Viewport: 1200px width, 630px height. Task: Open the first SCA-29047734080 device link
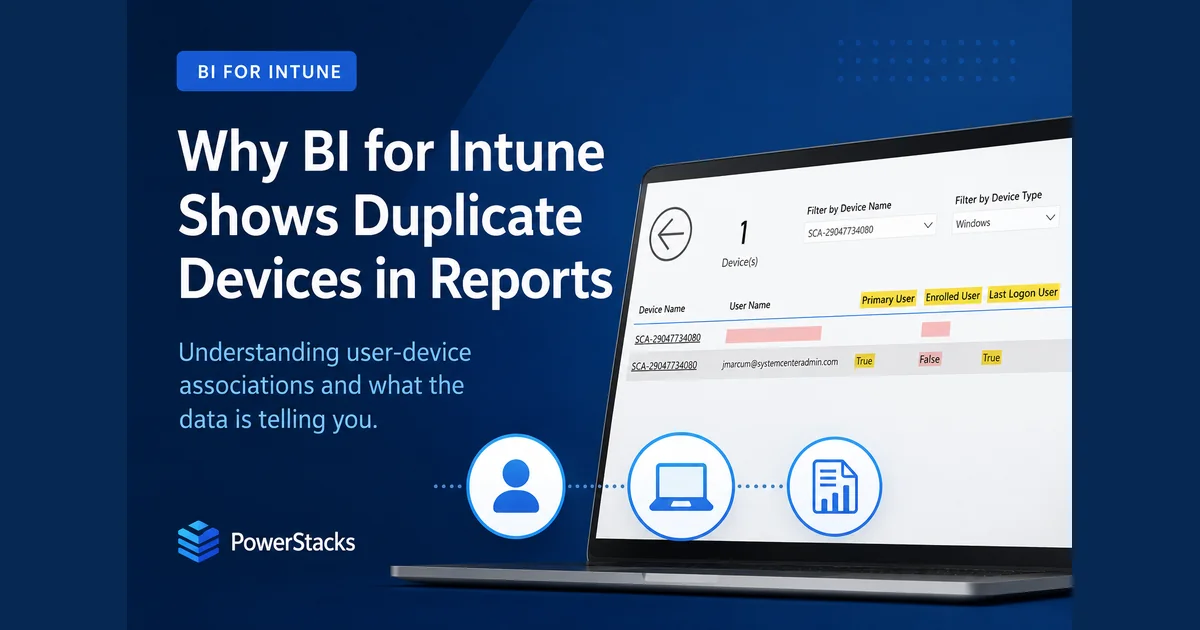pyautogui.click(x=667, y=339)
